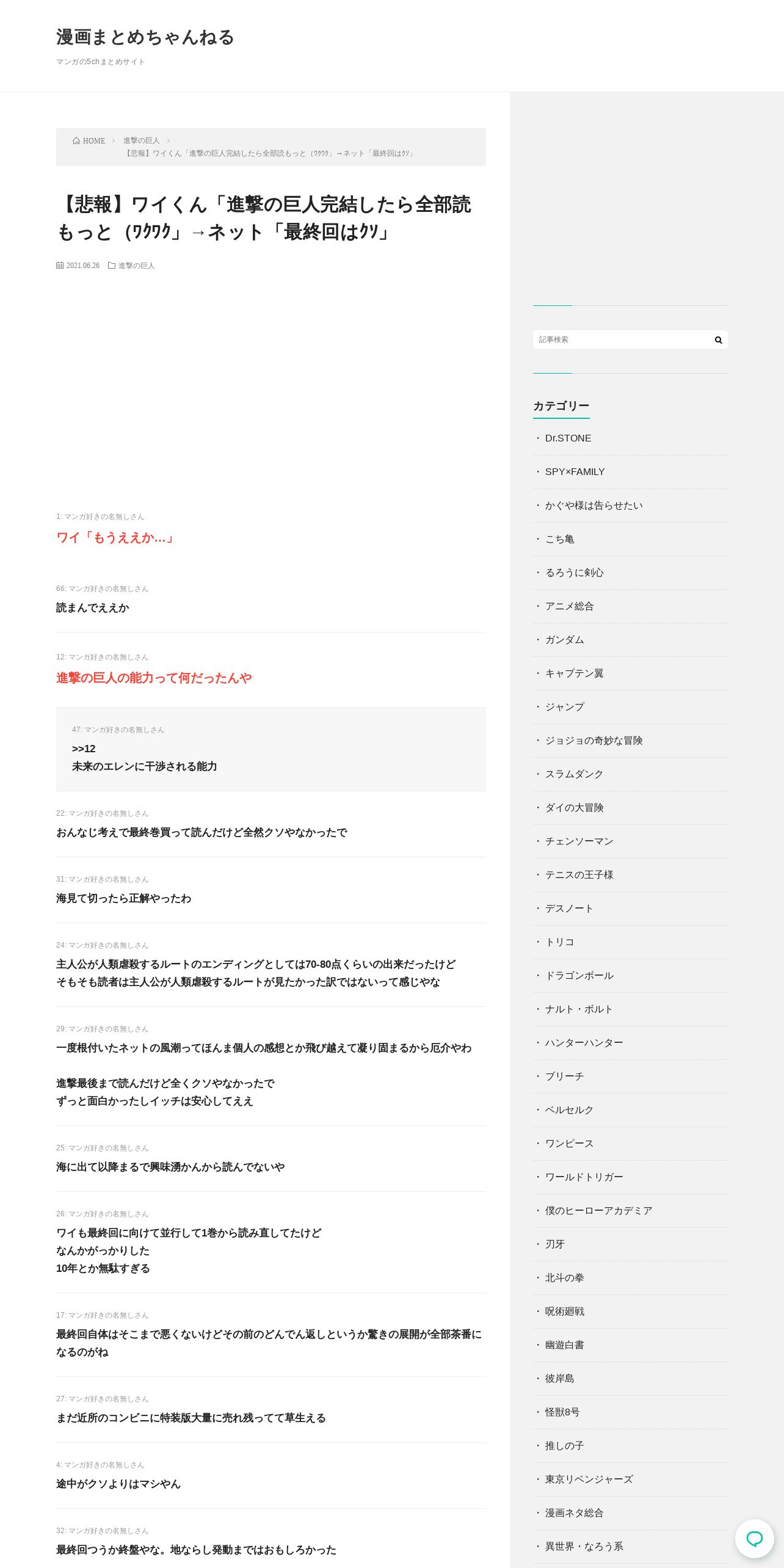Choose the 呪術廻戦 category

click(564, 1312)
